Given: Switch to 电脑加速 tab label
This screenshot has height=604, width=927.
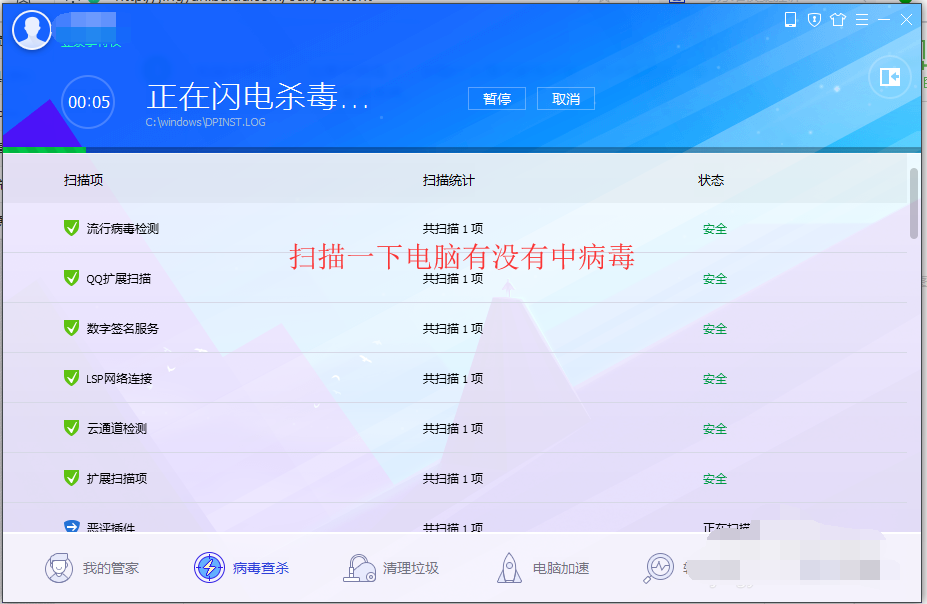Looking at the screenshot, I should pos(561,569).
